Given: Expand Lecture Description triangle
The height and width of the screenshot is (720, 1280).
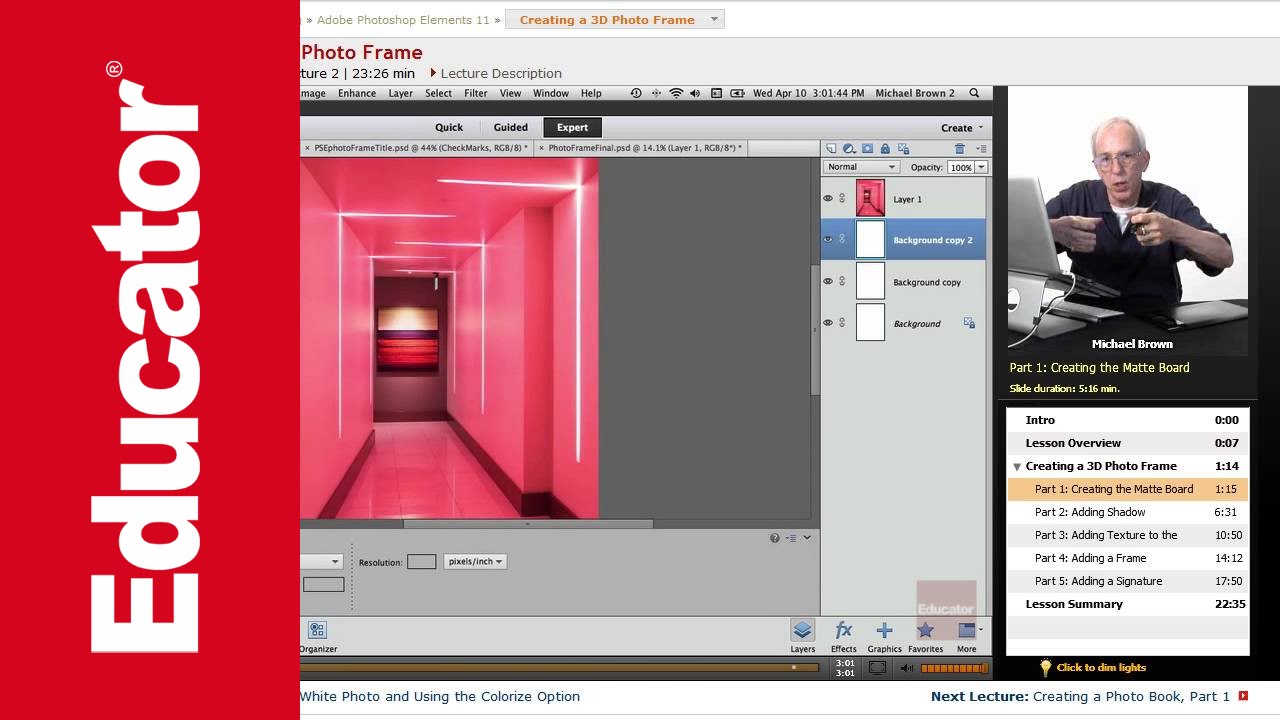Looking at the screenshot, I should coord(433,73).
